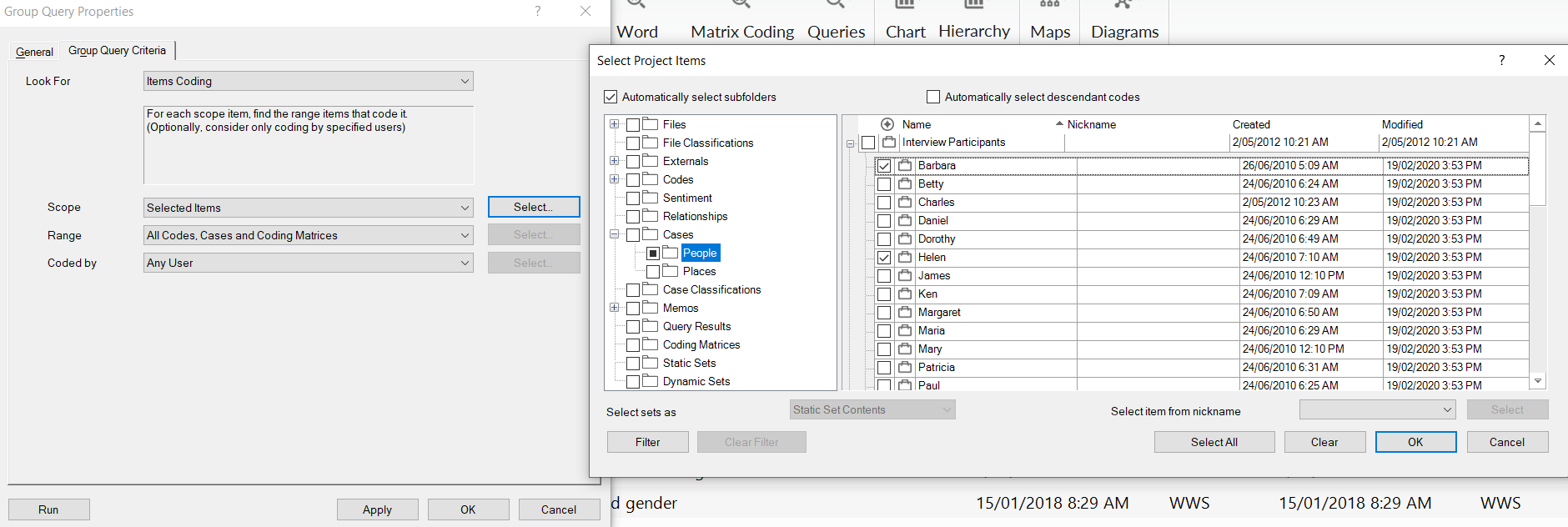Screen dimensions: 1568x527
Task: Open the Coded by dropdown
Action: pos(309,263)
